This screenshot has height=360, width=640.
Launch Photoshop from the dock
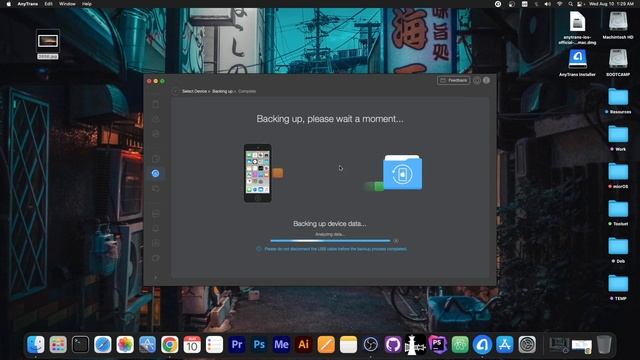point(259,344)
